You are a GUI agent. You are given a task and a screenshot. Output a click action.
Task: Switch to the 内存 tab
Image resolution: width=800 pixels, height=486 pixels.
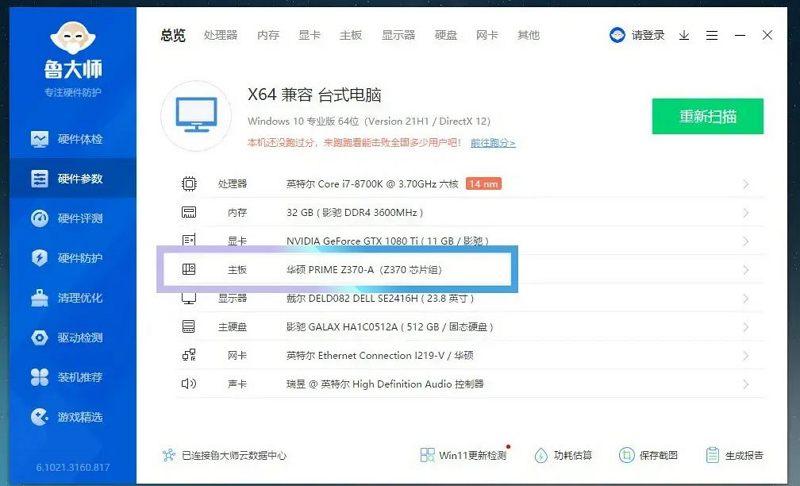click(x=268, y=35)
